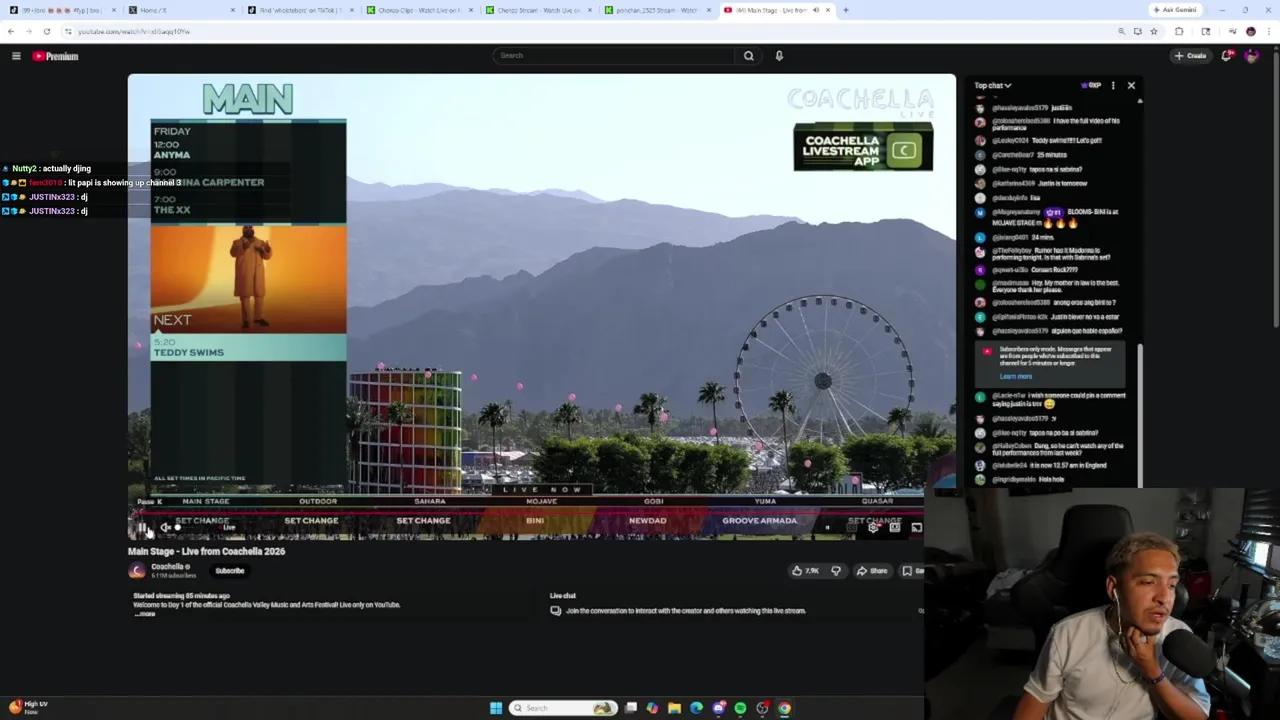Image resolution: width=1280 pixels, height=720 pixels.
Task: Subscribe to the Coachella channel
Action: pyautogui.click(x=229, y=571)
